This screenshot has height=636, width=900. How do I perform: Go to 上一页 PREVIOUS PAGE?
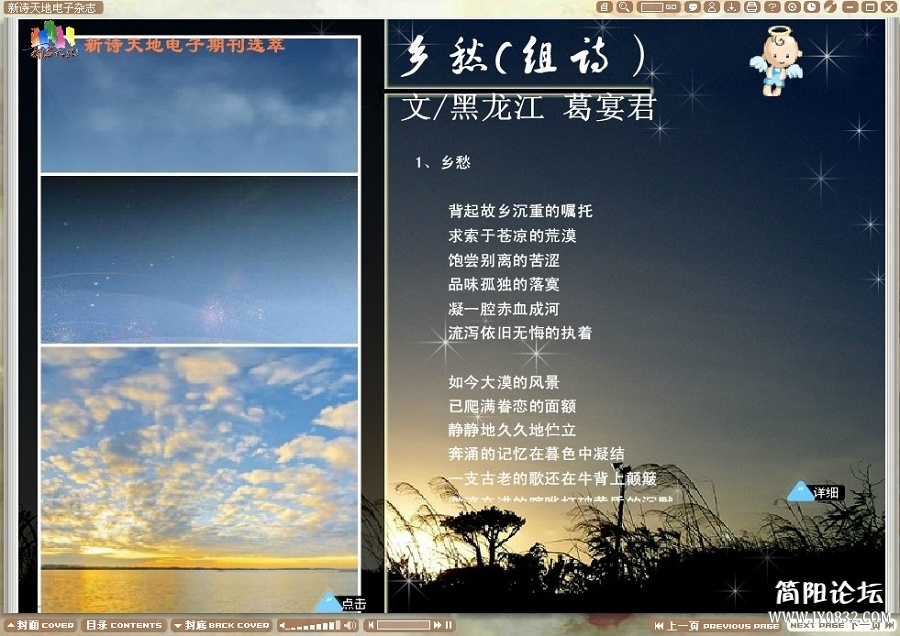(x=716, y=626)
